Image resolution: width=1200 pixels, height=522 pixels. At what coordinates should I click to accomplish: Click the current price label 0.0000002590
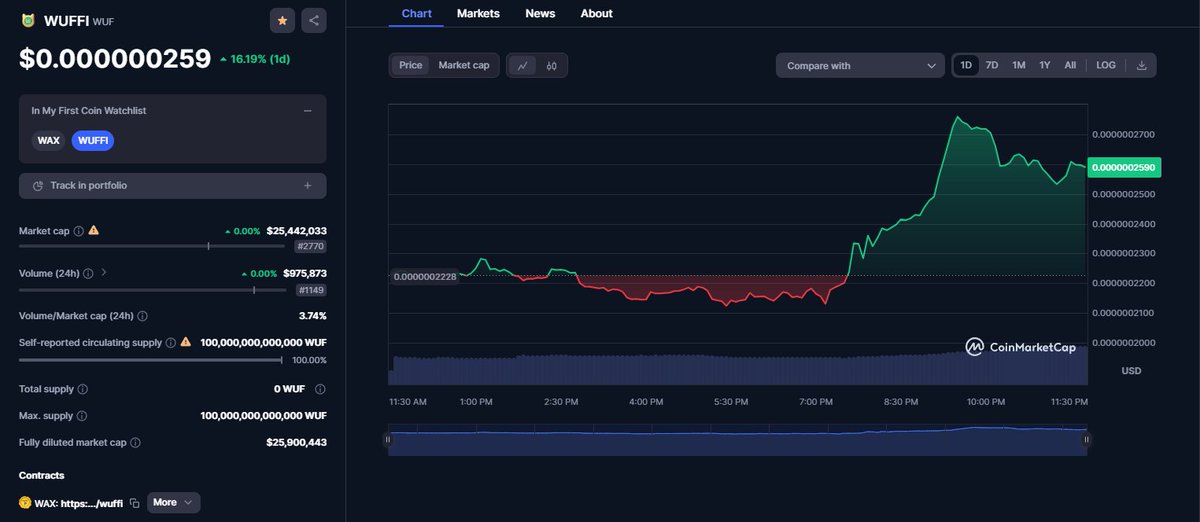coord(1123,167)
